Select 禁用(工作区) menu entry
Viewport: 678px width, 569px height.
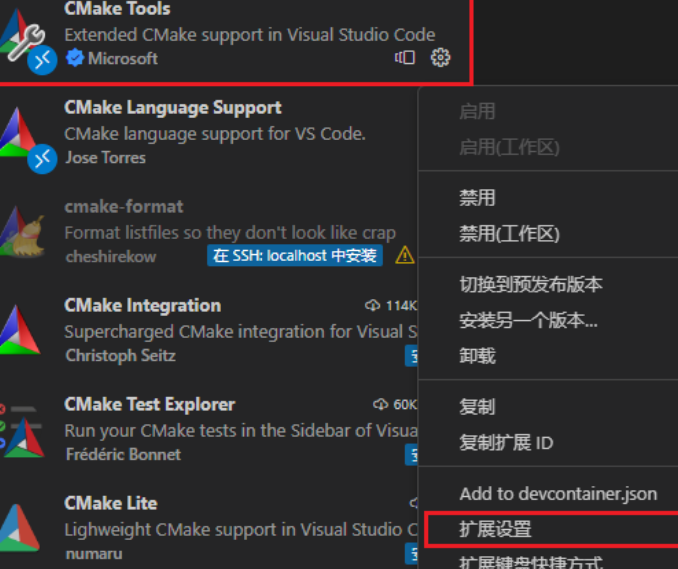point(509,234)
